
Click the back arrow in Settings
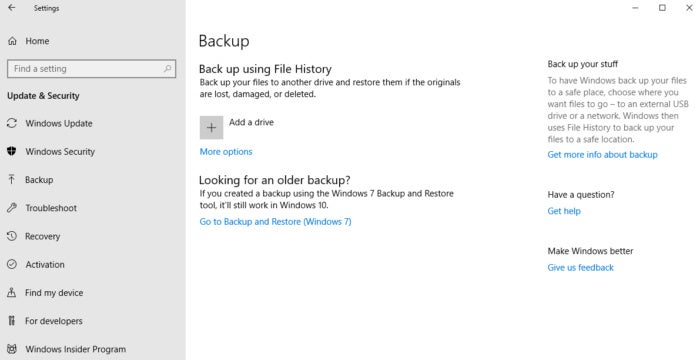(x=12, y=8)
